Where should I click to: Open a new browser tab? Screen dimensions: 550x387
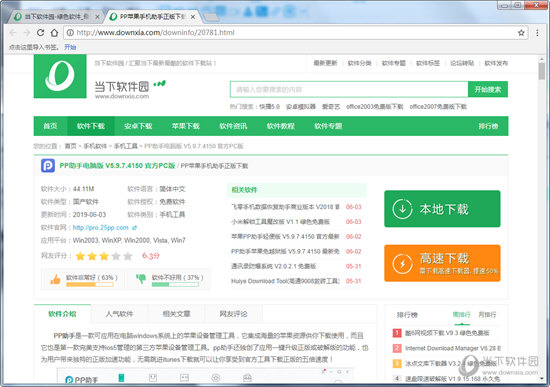pyautogui.click(x=212, y=16)
